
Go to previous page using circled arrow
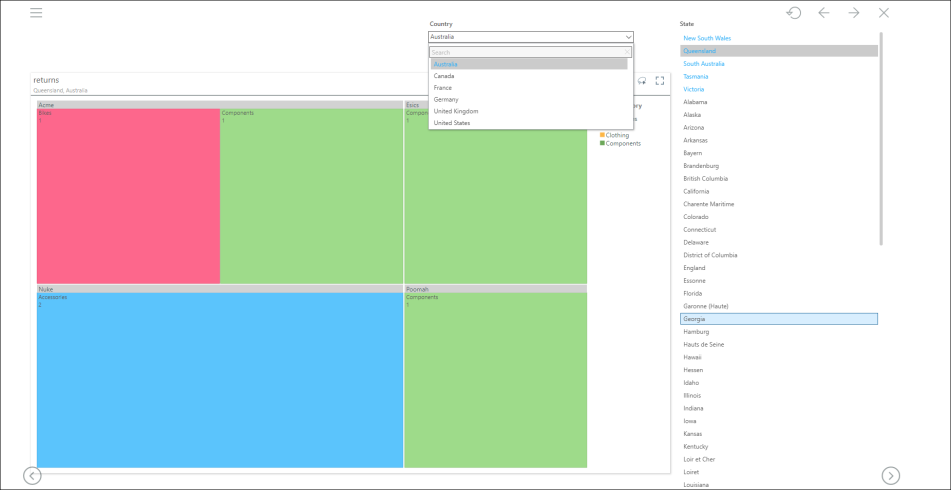(32, 476)
